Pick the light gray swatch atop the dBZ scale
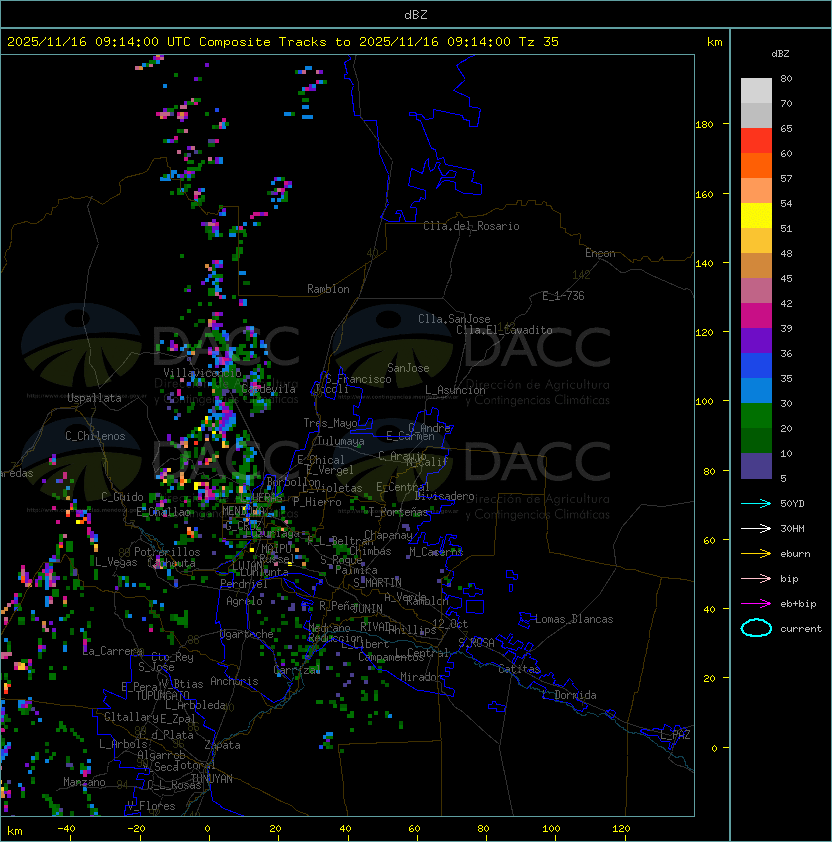The width and height of the screenshot is (832, 842). tap(756, 91)
